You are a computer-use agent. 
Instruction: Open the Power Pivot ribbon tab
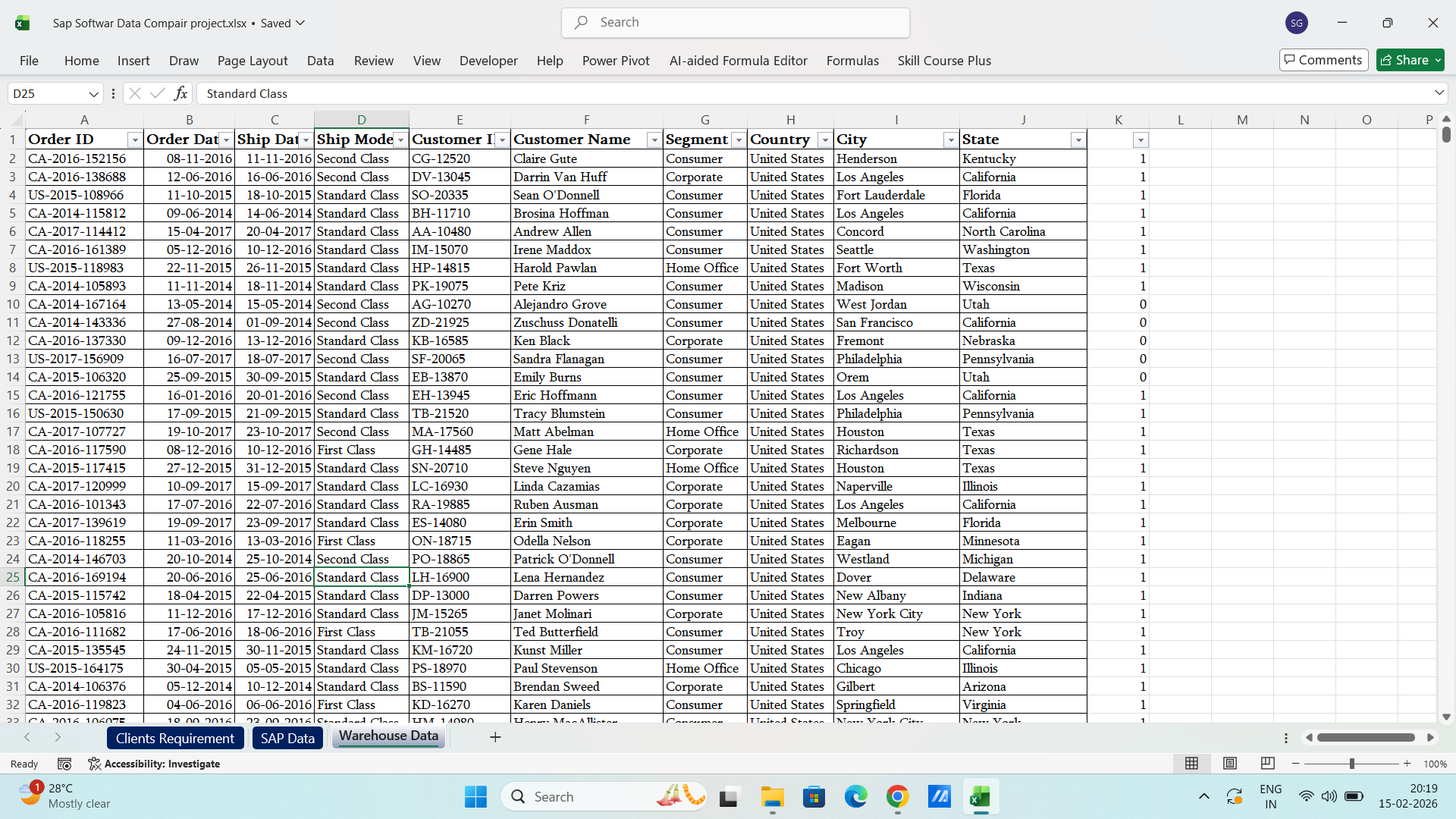tap(615, 61)
